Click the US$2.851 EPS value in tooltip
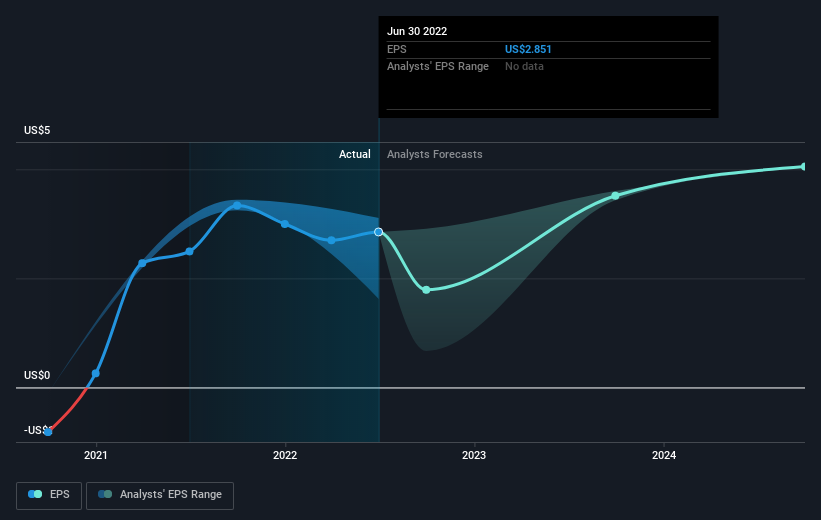The width and height of the screenshot is (821, 520). tap(528, 49)
